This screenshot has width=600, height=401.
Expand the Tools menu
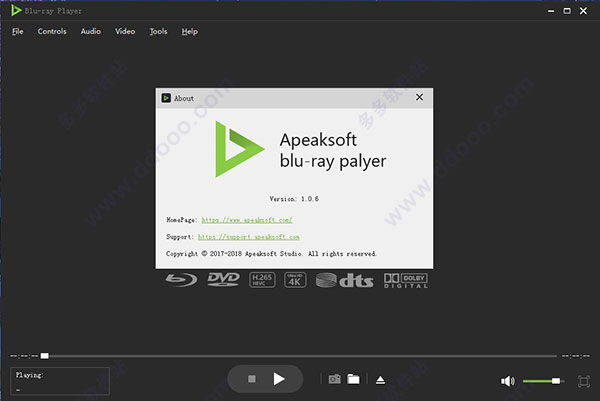point(158,31)
